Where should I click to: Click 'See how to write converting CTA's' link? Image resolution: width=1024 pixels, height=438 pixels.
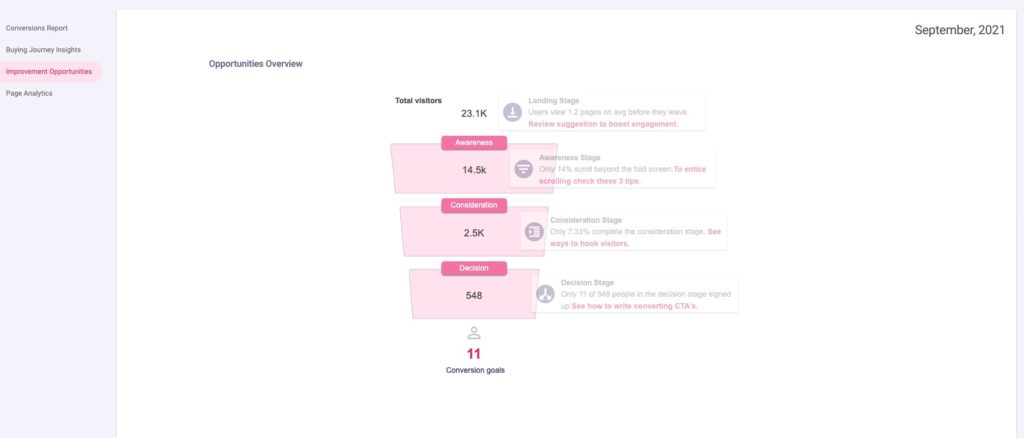634,306
